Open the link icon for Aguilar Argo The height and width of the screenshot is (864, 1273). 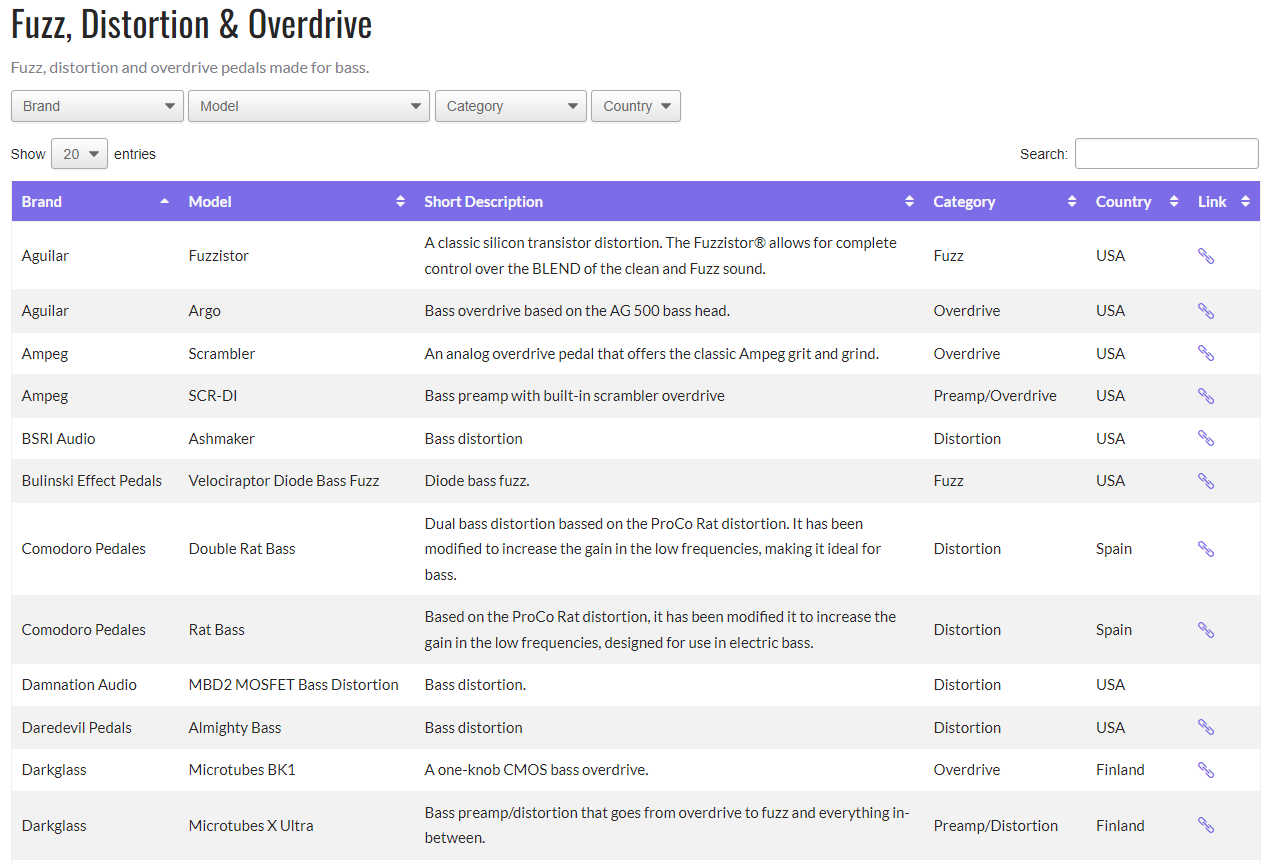coord(1205,311)
